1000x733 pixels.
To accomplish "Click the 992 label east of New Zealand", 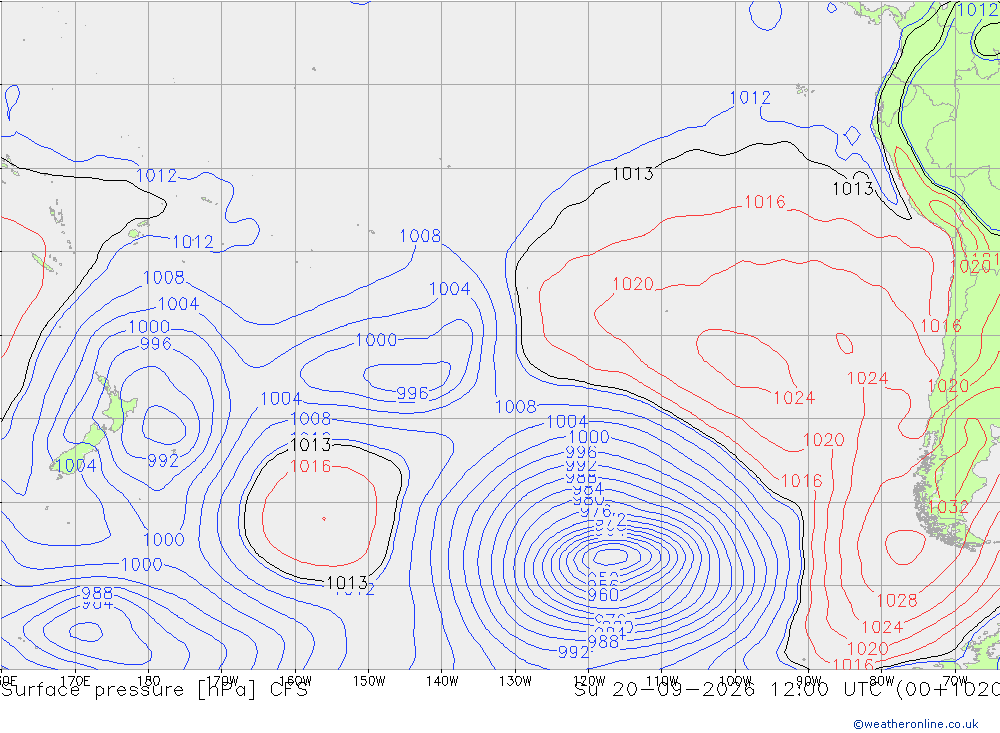I will point(163,461).
